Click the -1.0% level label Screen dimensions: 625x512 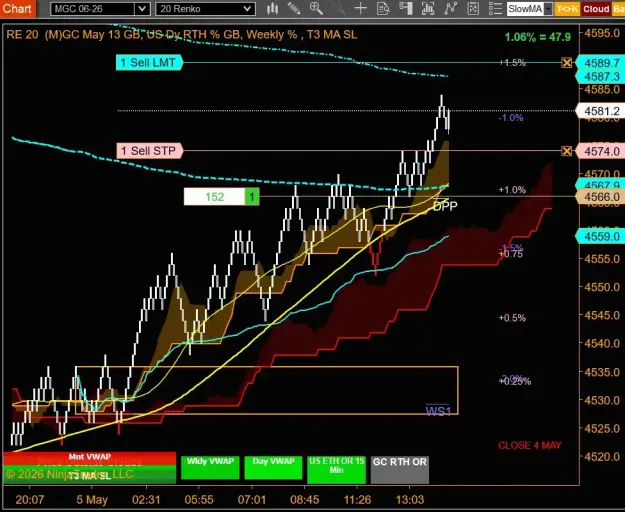tap(511, 118)
